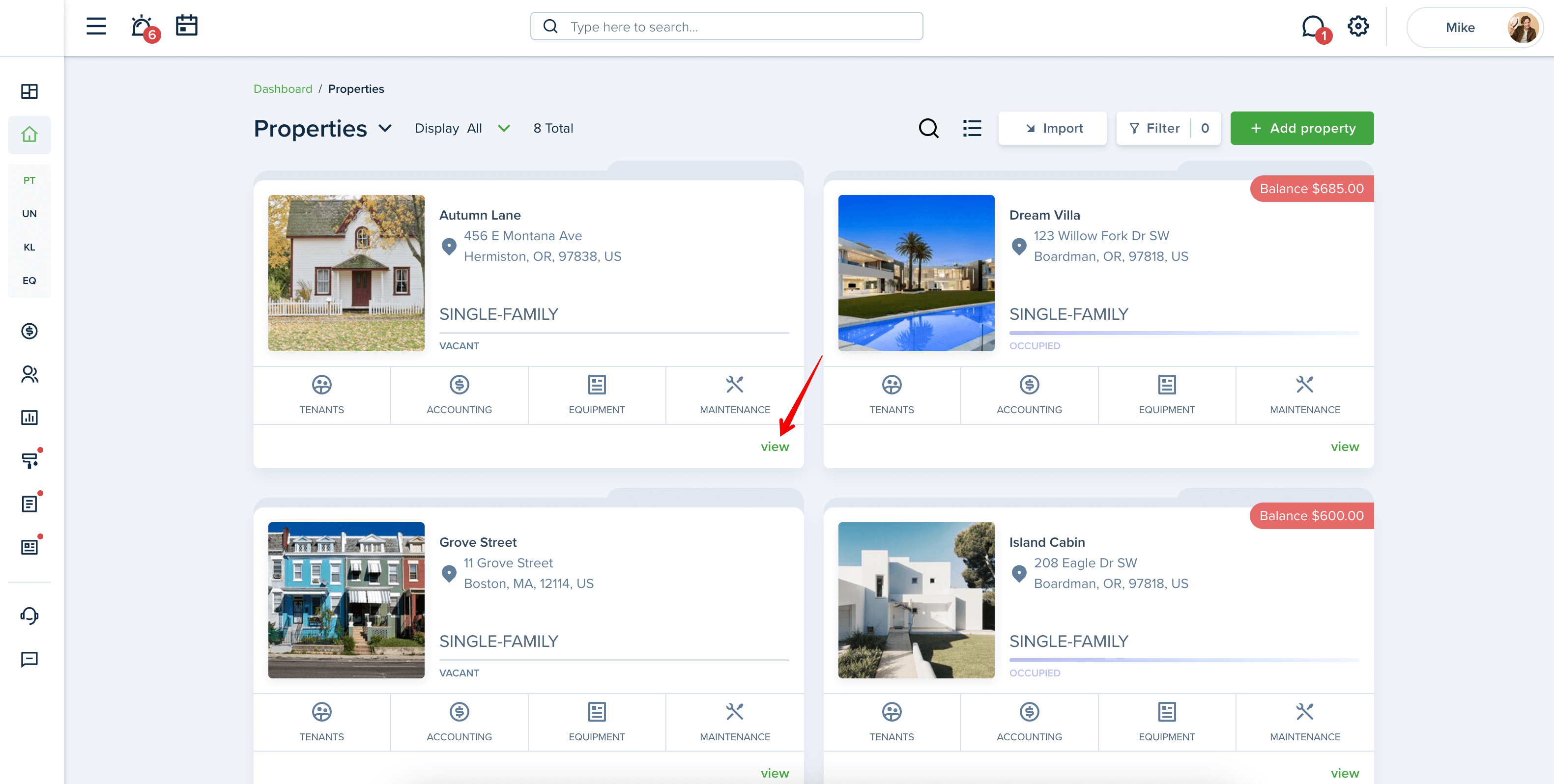Click the Autumn Lane property title
Viewport: 1554px width, 784px height.
click(480, 215)
